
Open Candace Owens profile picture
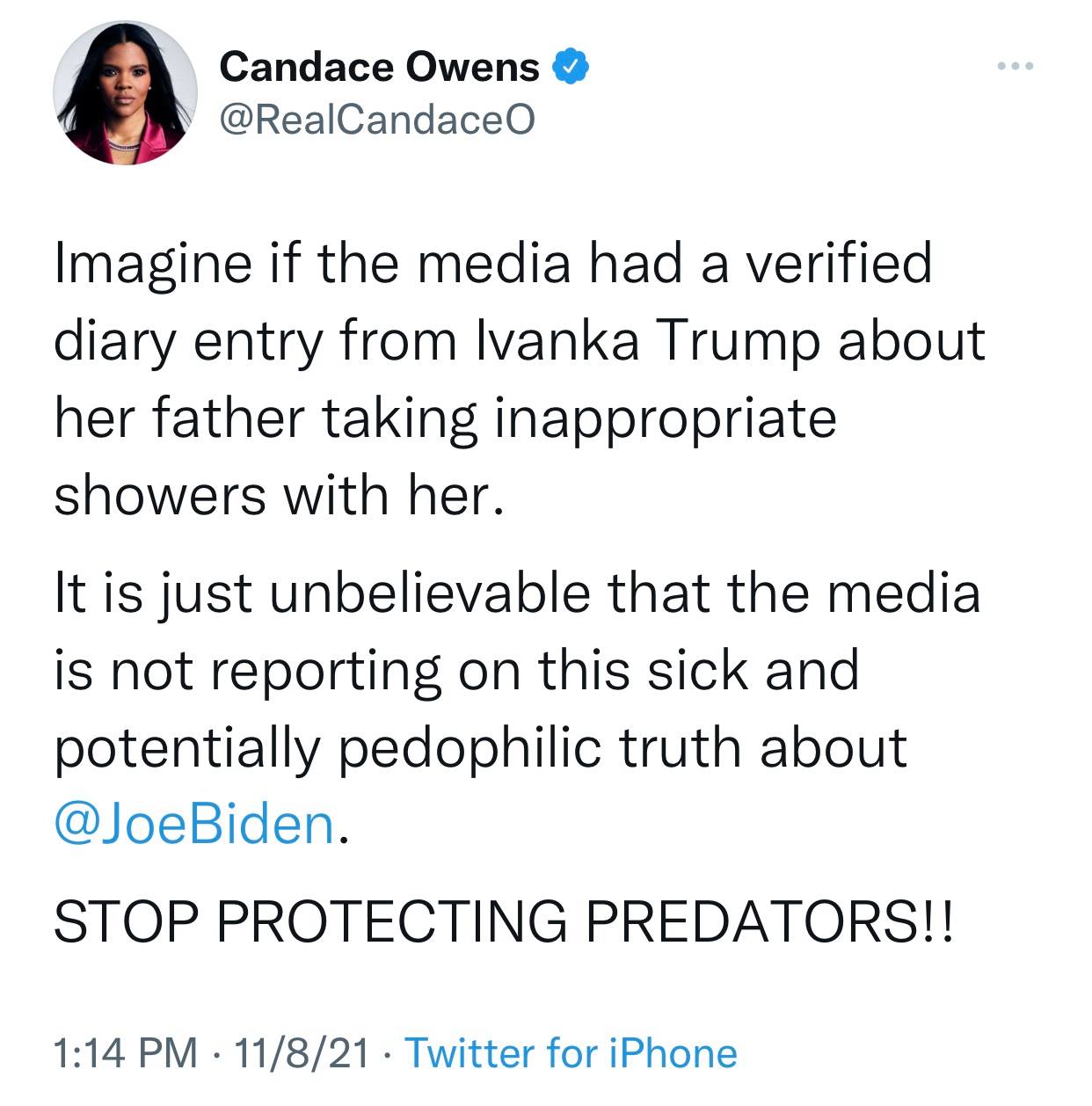click(125, 92)
